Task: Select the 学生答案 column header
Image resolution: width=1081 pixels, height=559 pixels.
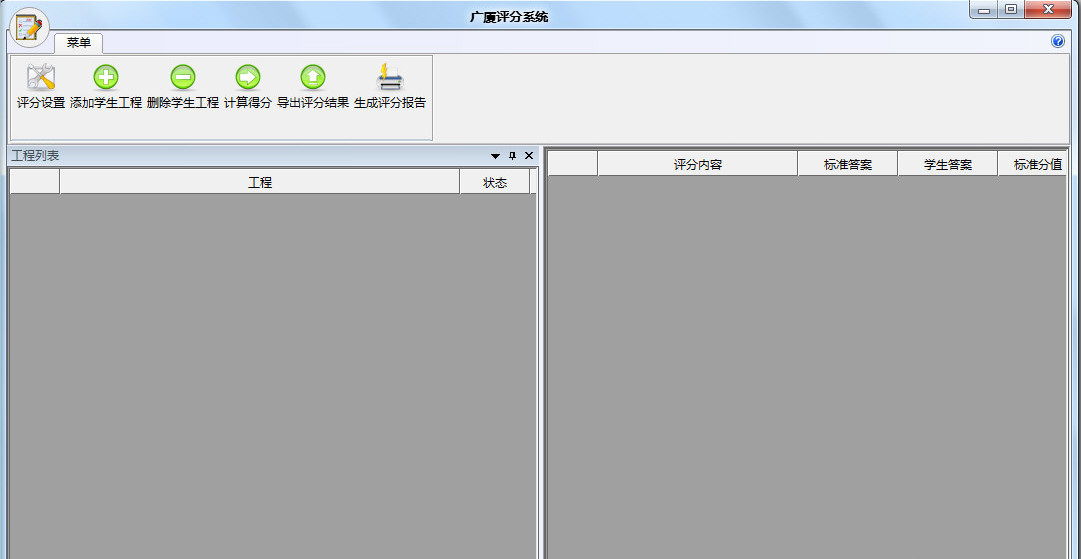Action: tap(947, 164)
